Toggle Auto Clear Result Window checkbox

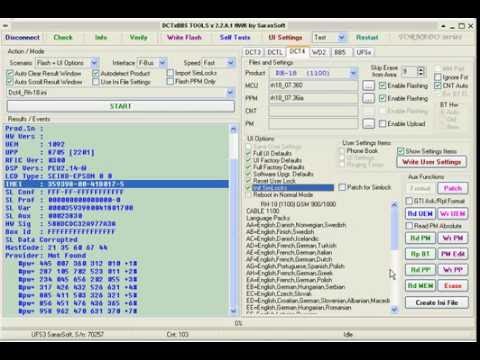pos(10,73)
